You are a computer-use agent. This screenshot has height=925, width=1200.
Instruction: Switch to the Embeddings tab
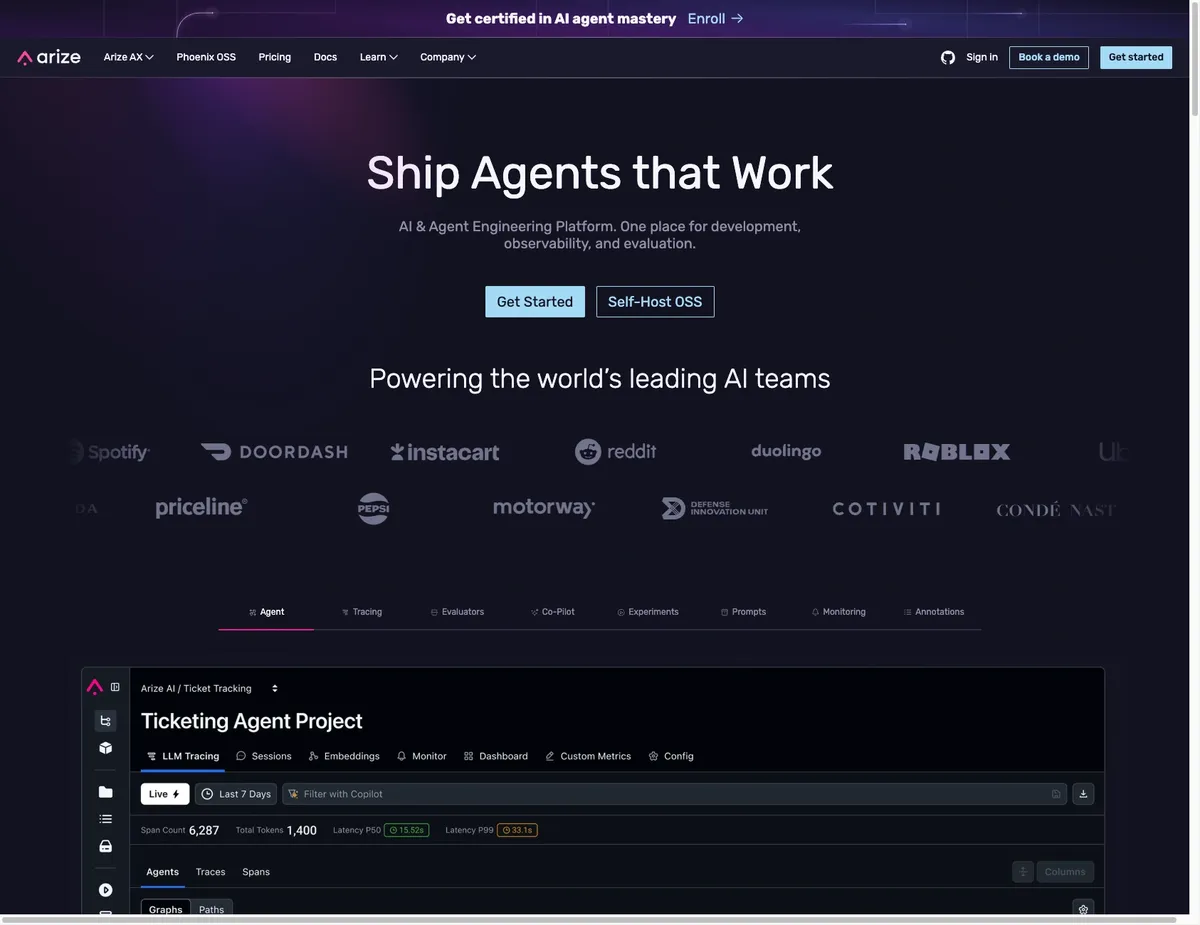[344, 756]
